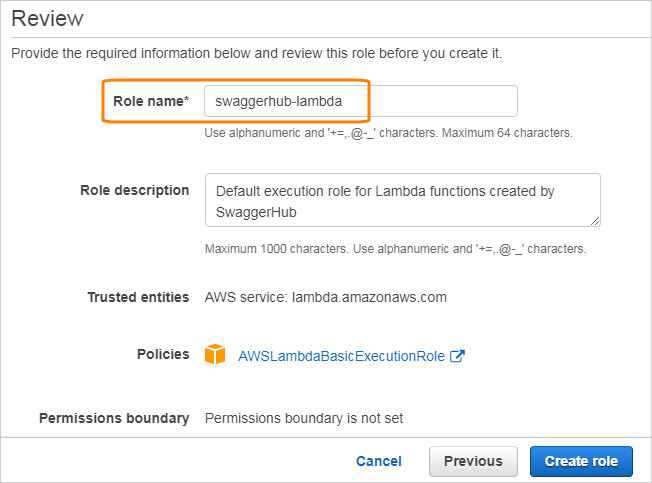The width and height of the screenshot is (652, 483).
Task: Open the AWSLambdaBasicExecutionRole policy link
Action: [340, 356]
